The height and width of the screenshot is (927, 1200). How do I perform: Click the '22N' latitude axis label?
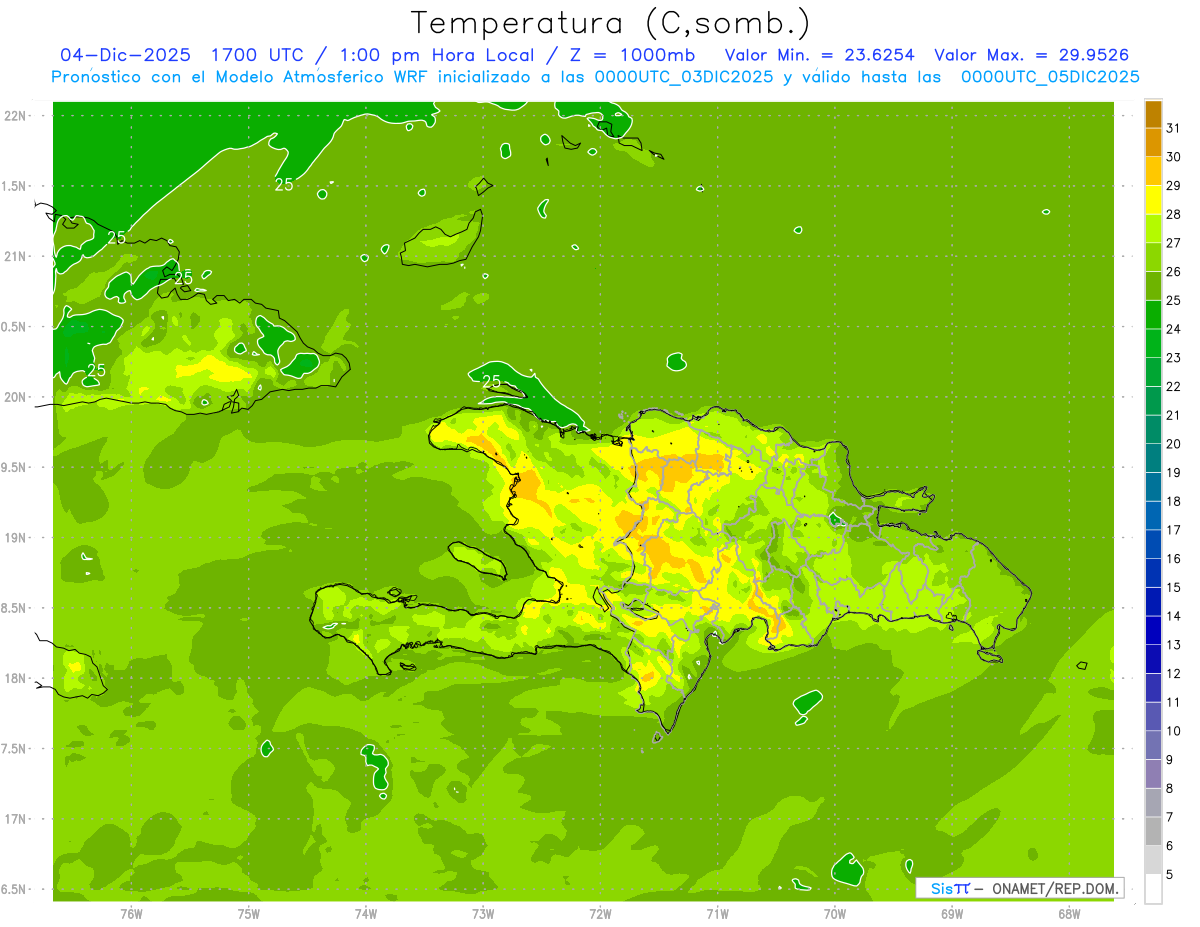[x=17, y=116]
